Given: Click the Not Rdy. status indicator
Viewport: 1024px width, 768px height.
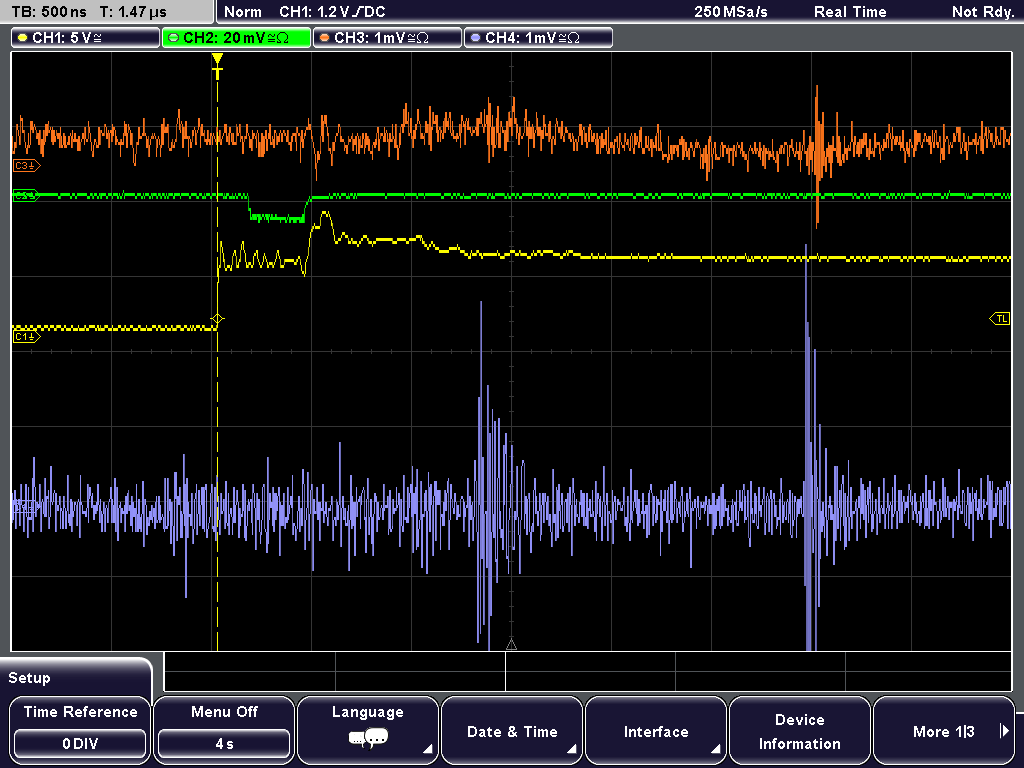Looking at the screenshot, I should 982,12.
